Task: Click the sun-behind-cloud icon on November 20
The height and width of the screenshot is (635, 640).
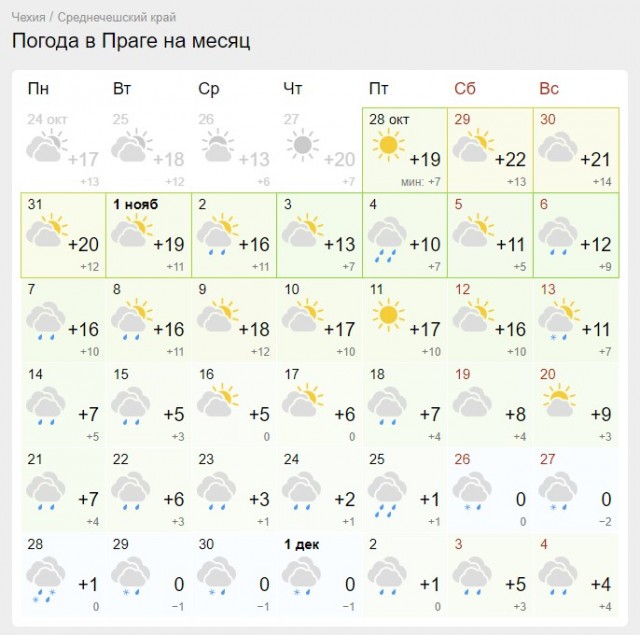Action: tap(559, 400)
